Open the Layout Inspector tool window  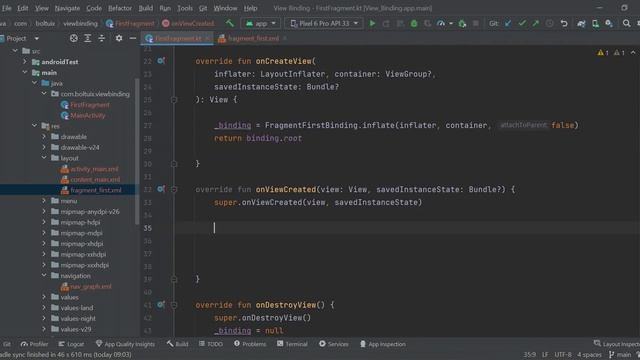tap(616, 344)
